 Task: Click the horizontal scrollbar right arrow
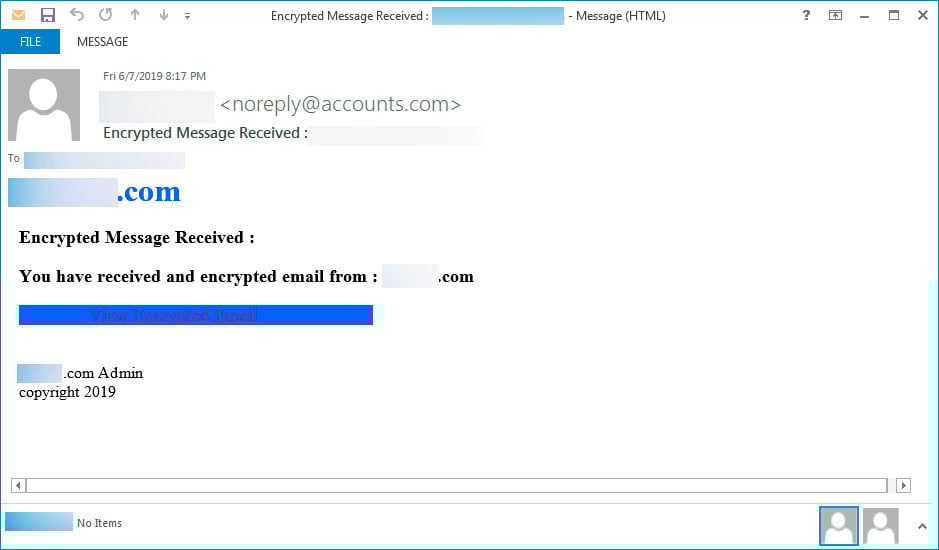[904, 485]
